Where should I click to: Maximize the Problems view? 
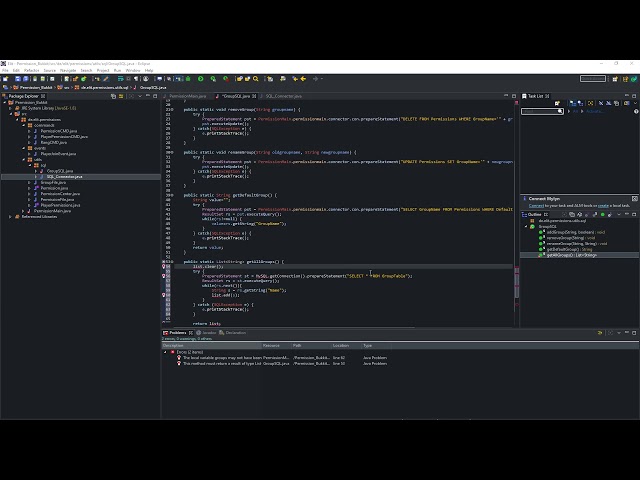(x=634, y=333)
